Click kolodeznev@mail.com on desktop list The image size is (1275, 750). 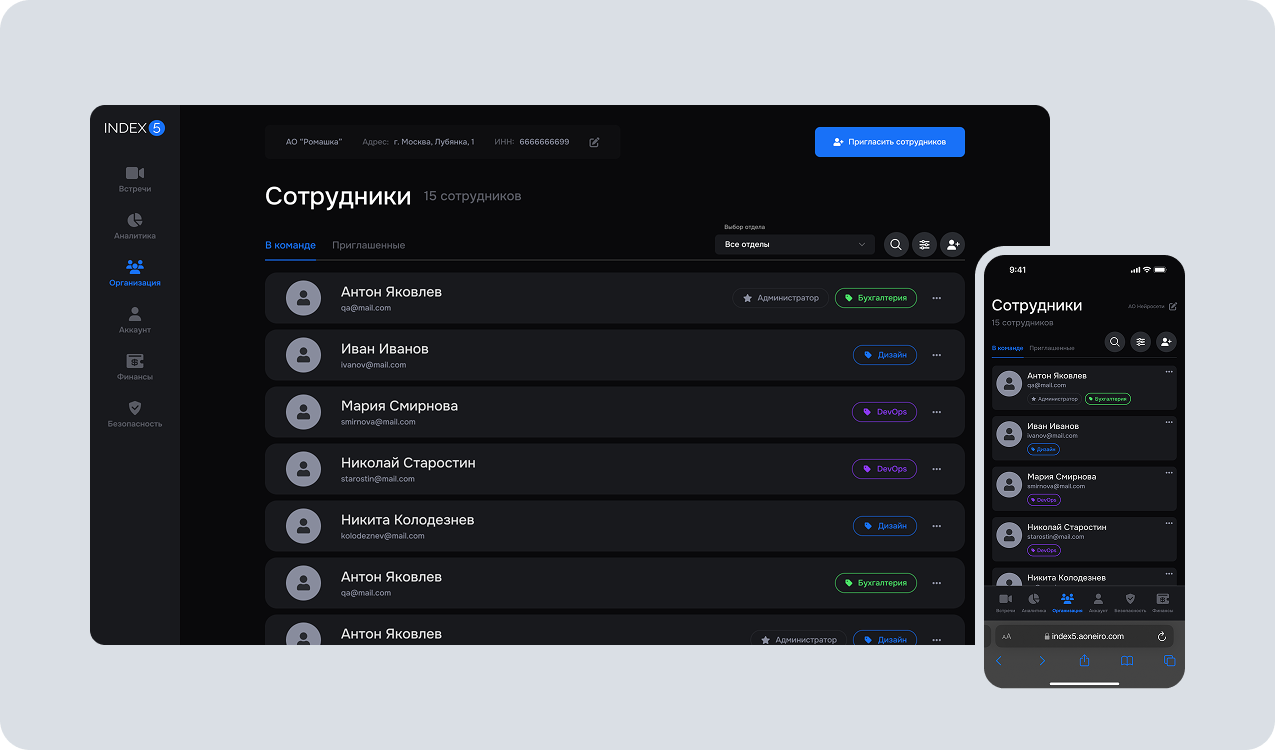[383, 536]
